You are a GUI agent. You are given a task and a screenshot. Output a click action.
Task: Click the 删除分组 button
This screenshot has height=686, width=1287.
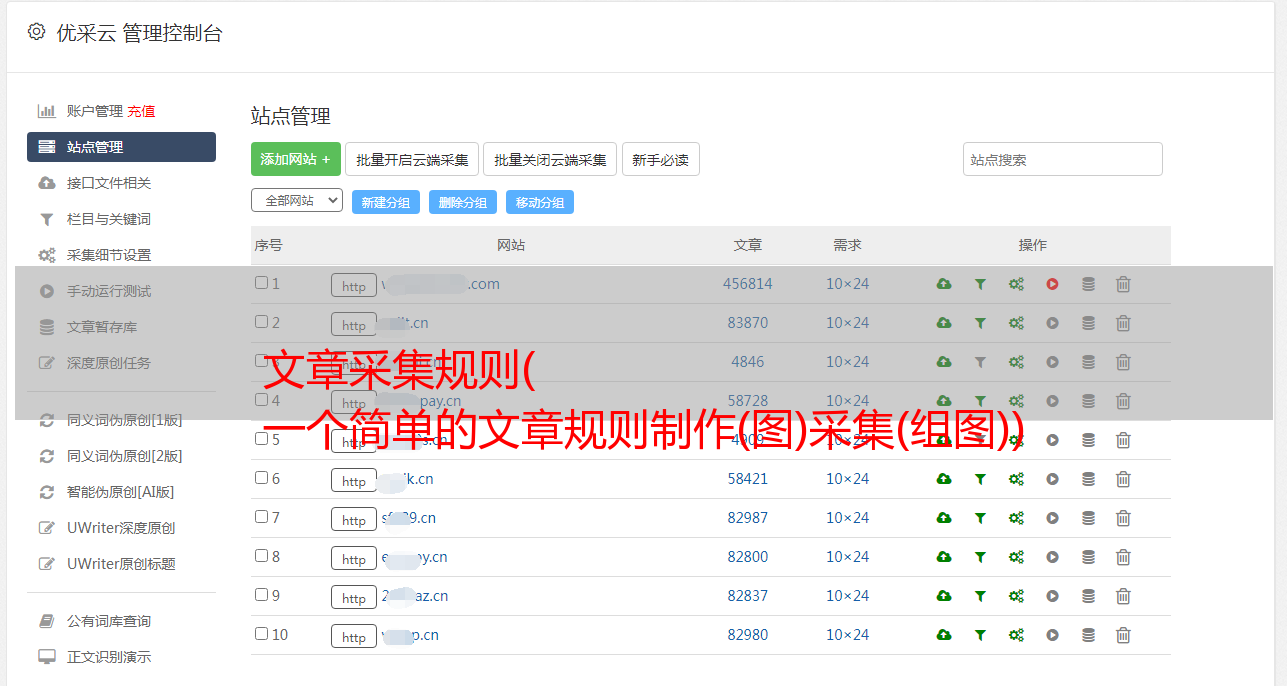(x=463, y=202)
